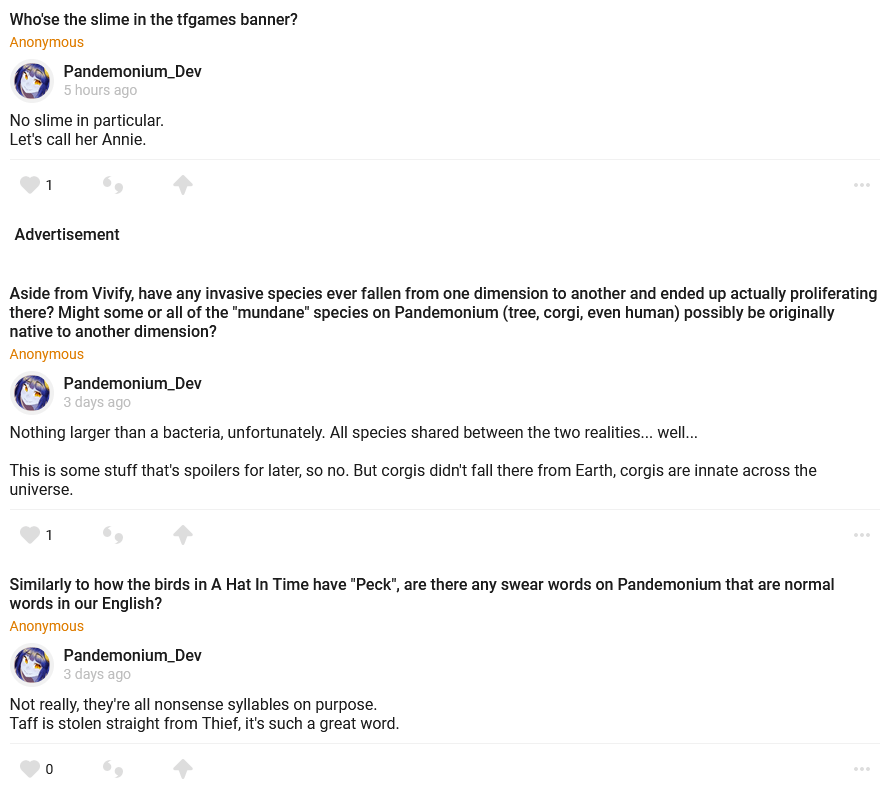Open more options for swear words answer
Viewport: 890px width, 789px height.
[x=862, y=769]
